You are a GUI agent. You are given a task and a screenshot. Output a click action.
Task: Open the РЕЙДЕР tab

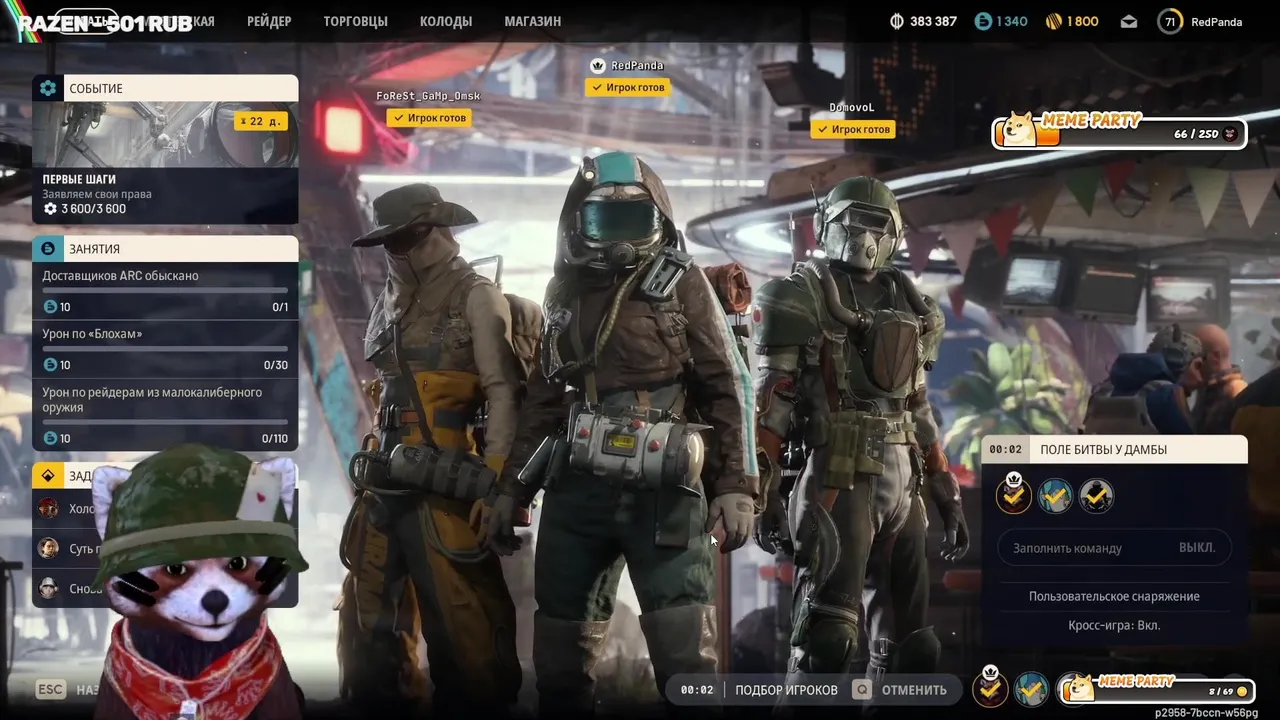[269, 21]
